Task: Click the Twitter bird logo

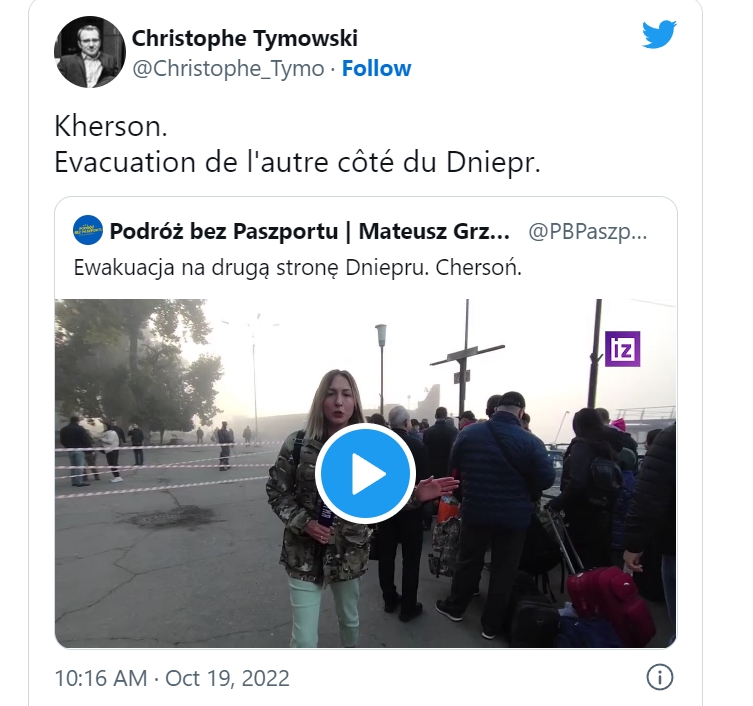Action: [659, 34]
